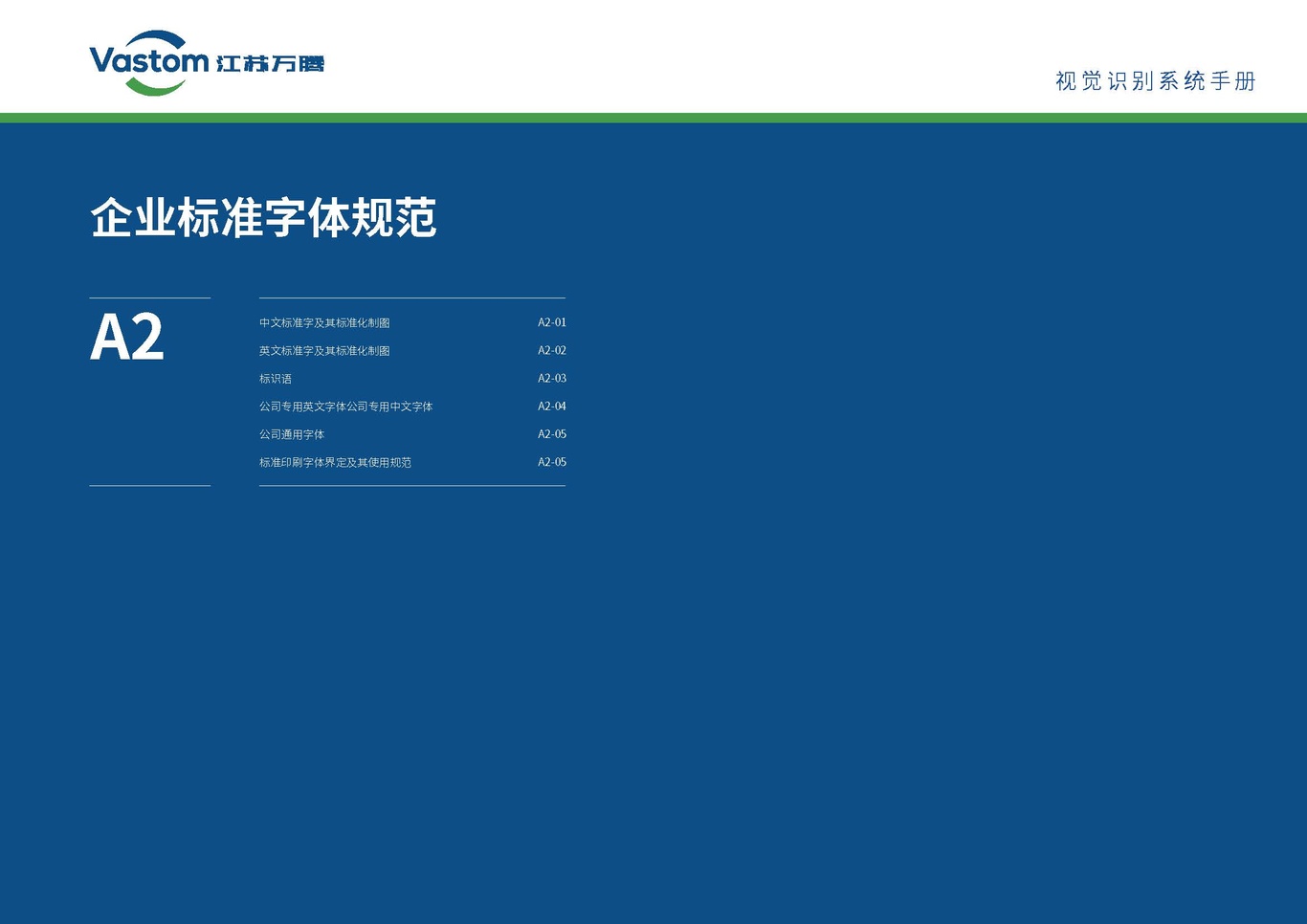Click page number A2-01
The image size is (1307, 924).
coord(552,323)
